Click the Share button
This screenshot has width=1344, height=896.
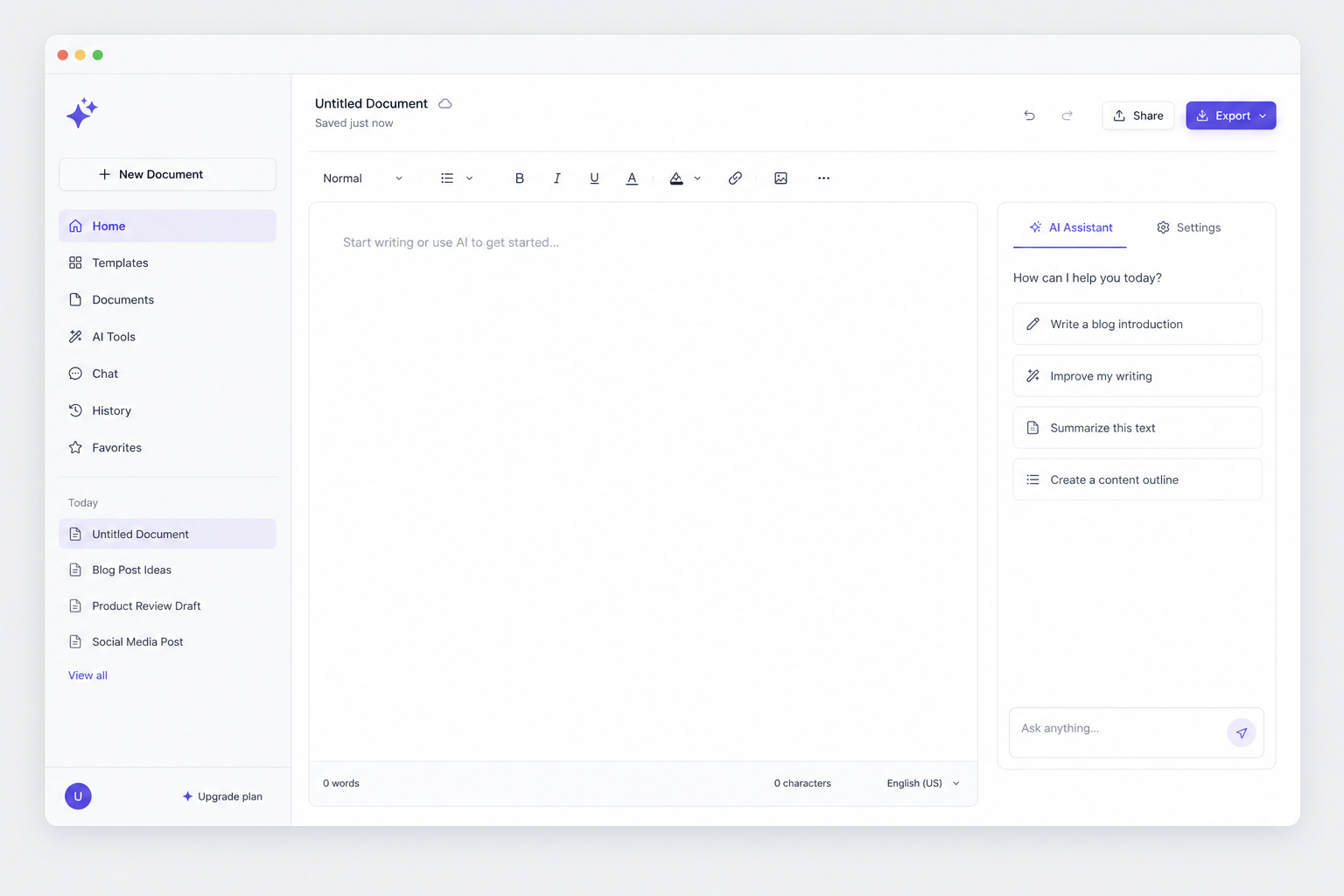coord(1138,115)
